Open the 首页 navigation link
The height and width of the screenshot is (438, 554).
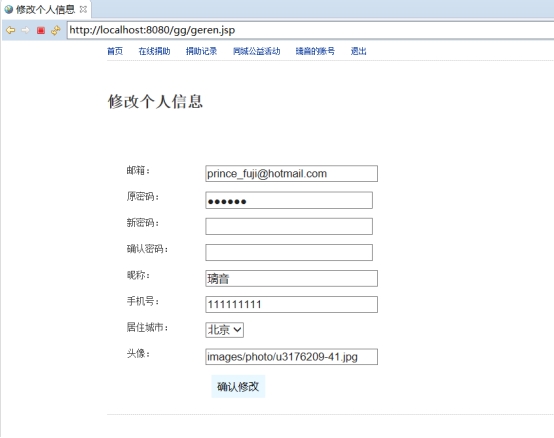115,51
